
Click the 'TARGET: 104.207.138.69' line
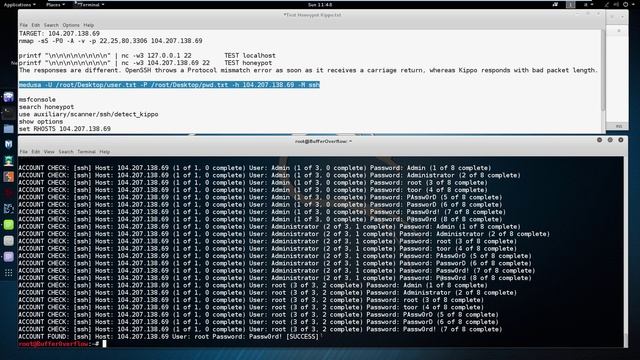tap(59, 33)
